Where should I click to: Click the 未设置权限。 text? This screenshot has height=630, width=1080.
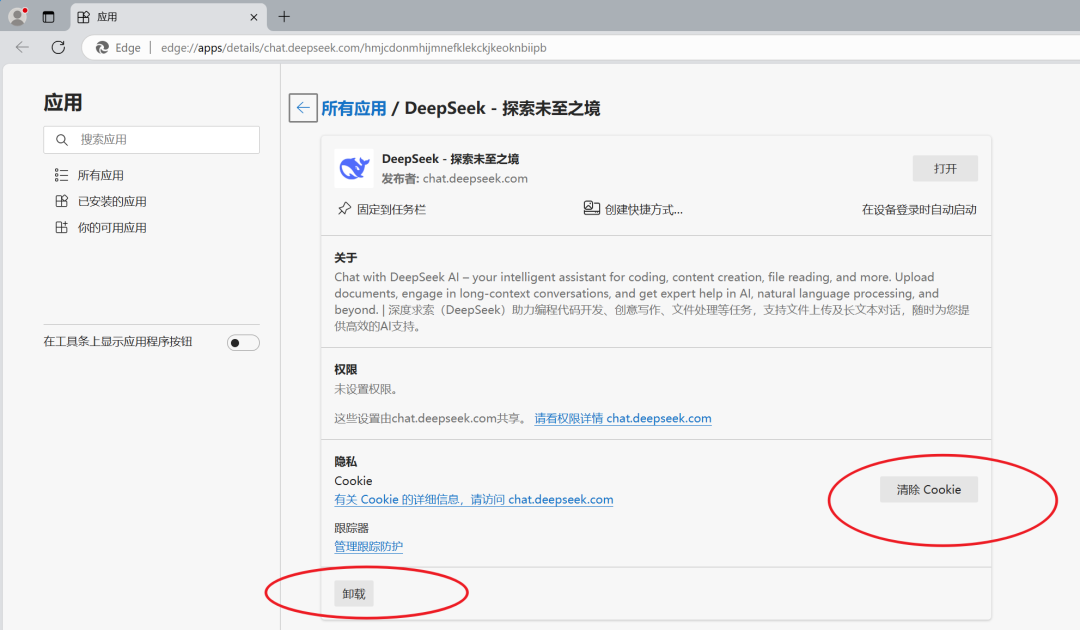point(366,389)
